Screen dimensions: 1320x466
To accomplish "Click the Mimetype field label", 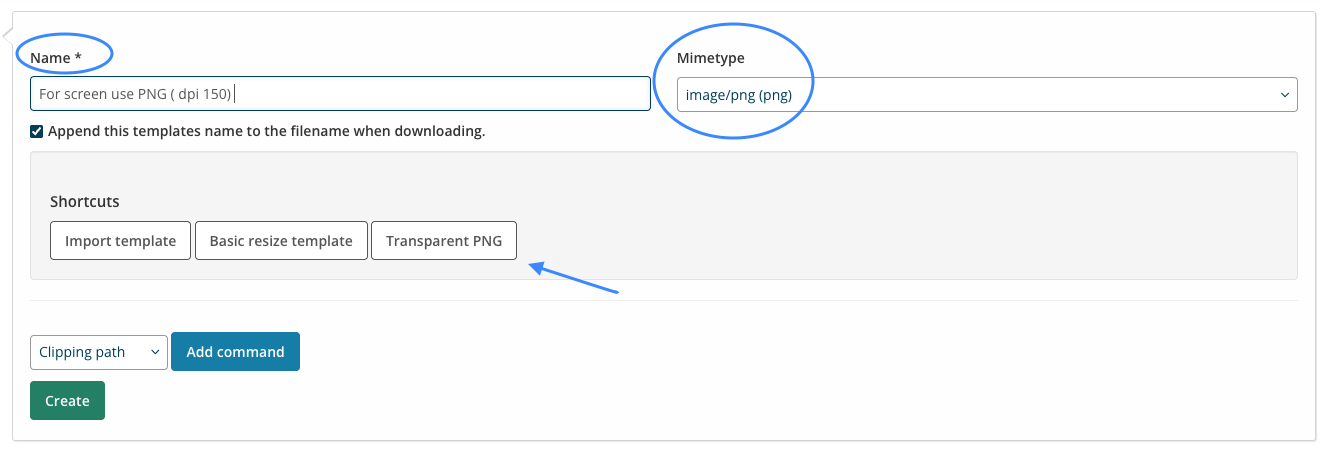I will (x=711, y=58).
